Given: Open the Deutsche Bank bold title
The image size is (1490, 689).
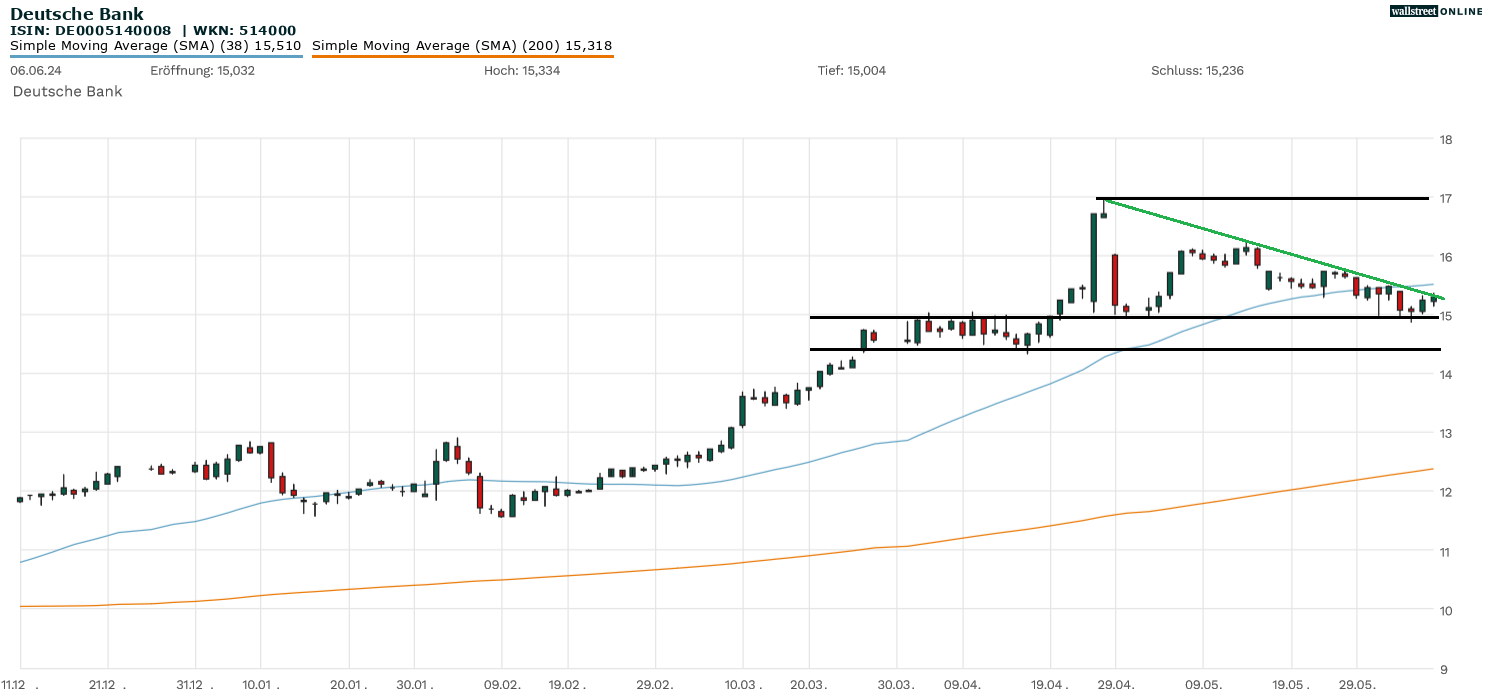Looking at the screenshot, I should [x=77, y=14].
